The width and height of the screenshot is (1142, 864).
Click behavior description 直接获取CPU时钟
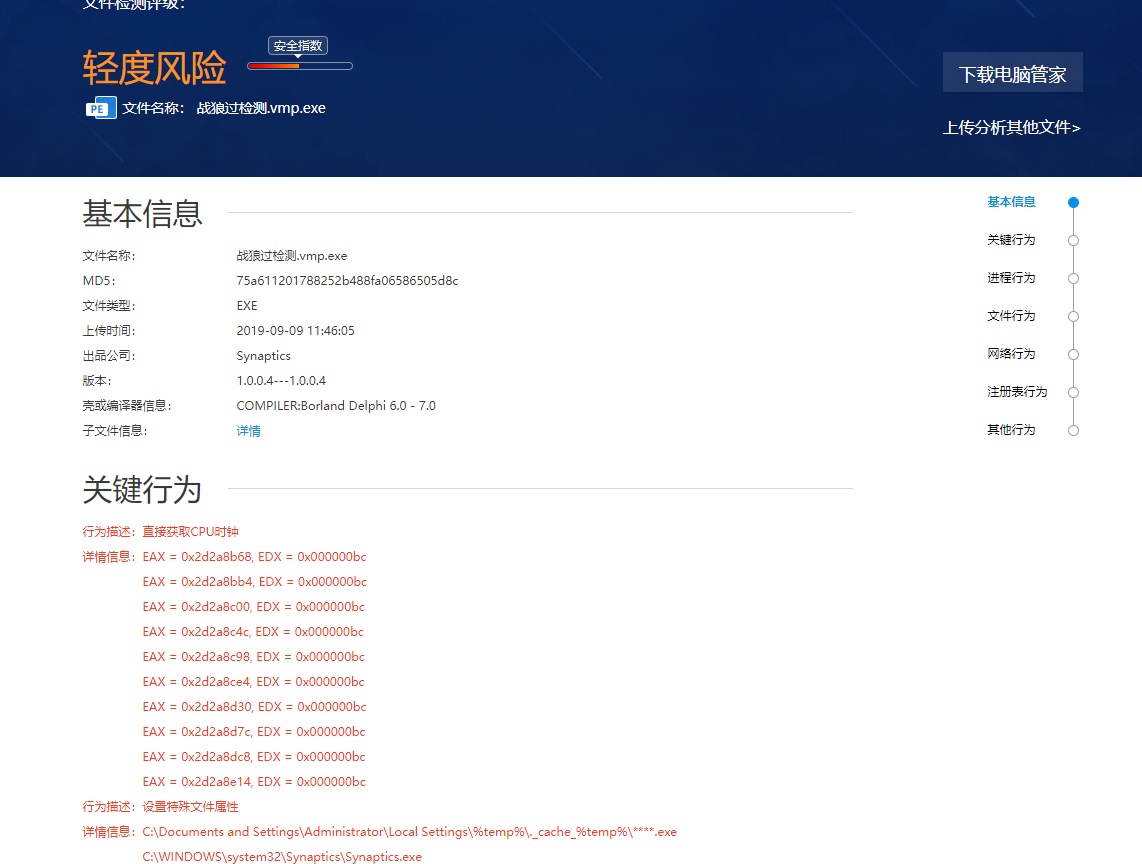pyautogui.click(x=190, y=532)
